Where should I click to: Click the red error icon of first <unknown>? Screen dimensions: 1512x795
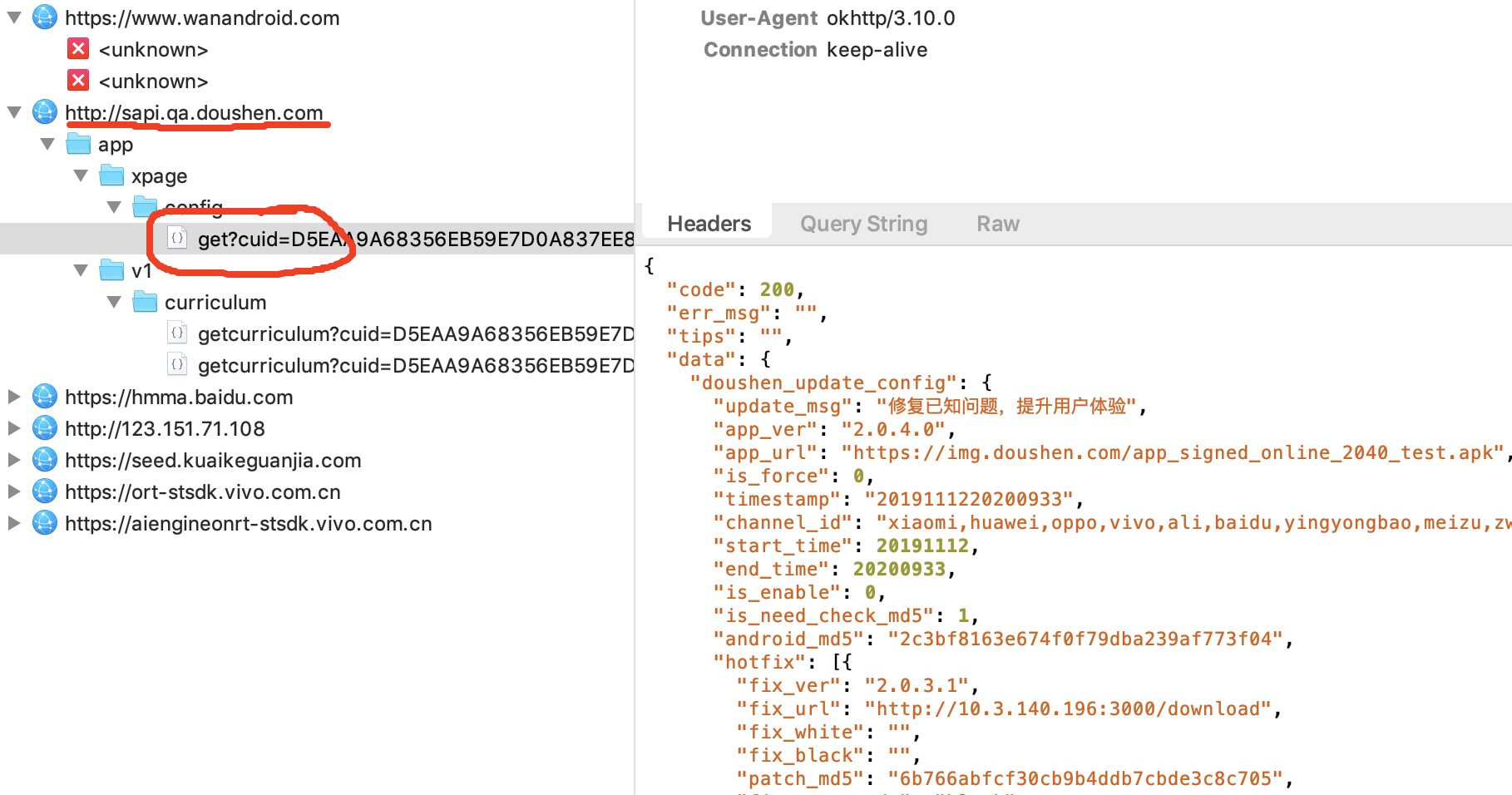tap(78, 49)
